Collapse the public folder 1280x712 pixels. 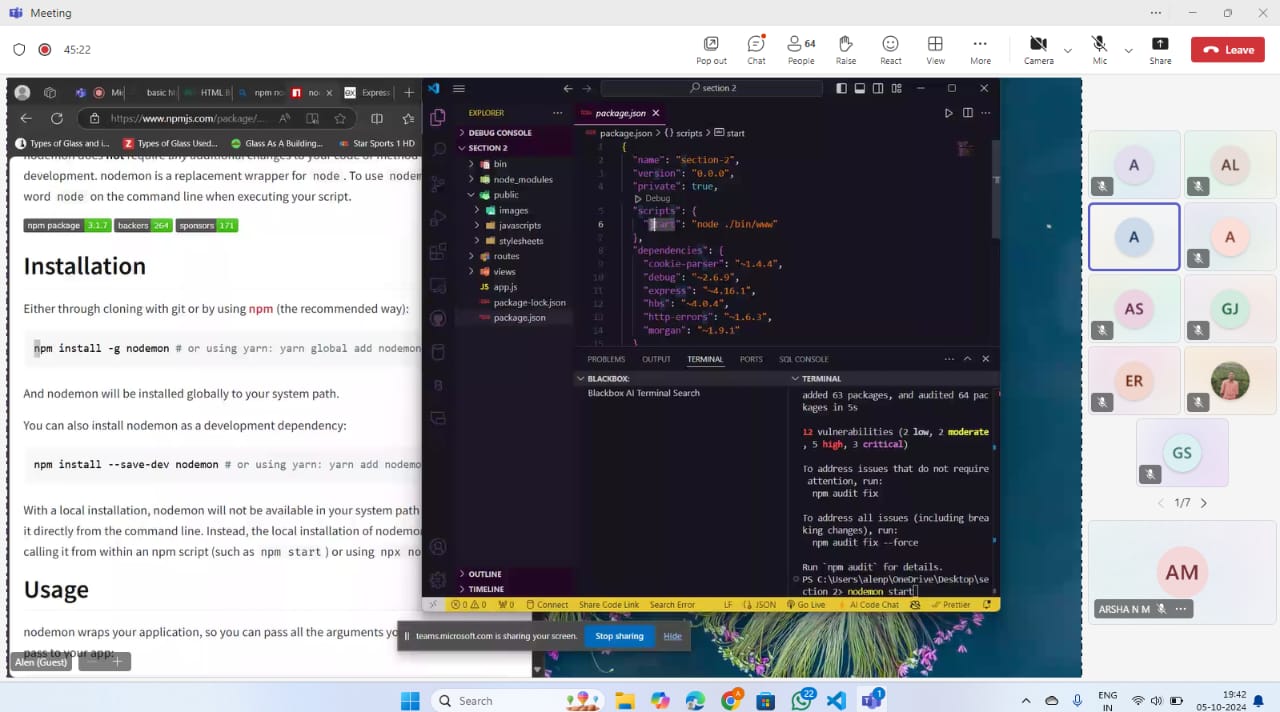point(515,195)
